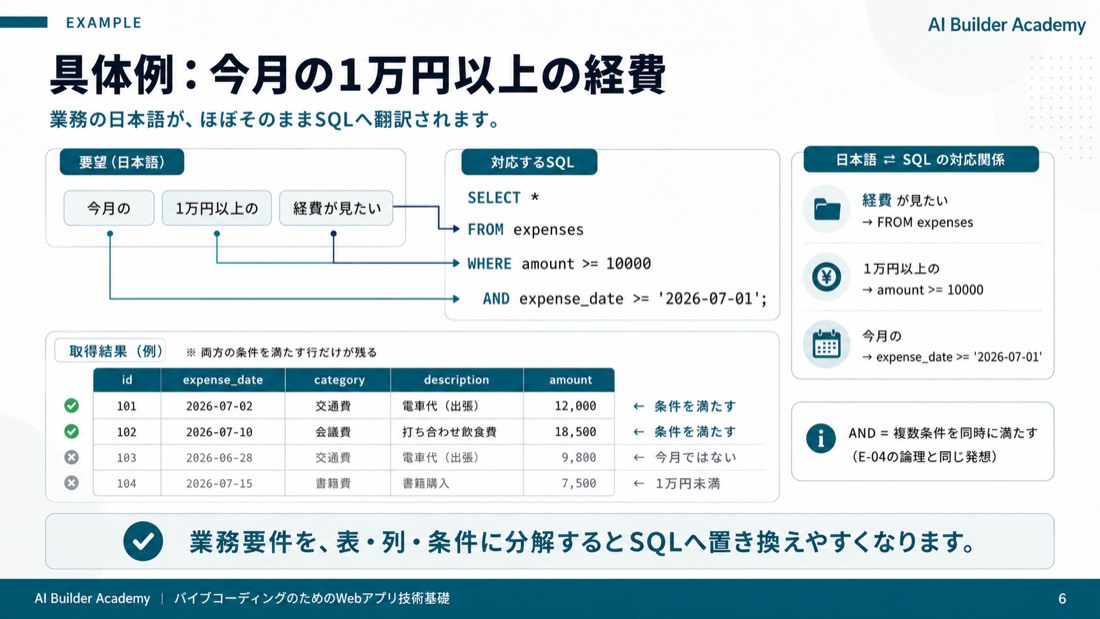Click the note ※ 両方の条件を満たす行だけが残る
This screenshot has width=1100, height=619.
click(281, 352)
